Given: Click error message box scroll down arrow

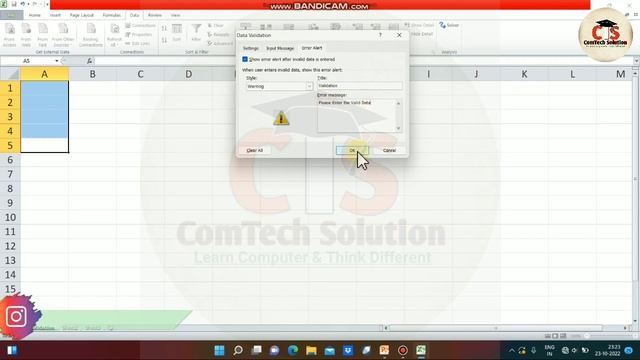Looking at the screenshot, I should pyautogui.click(x=398, y=129).
